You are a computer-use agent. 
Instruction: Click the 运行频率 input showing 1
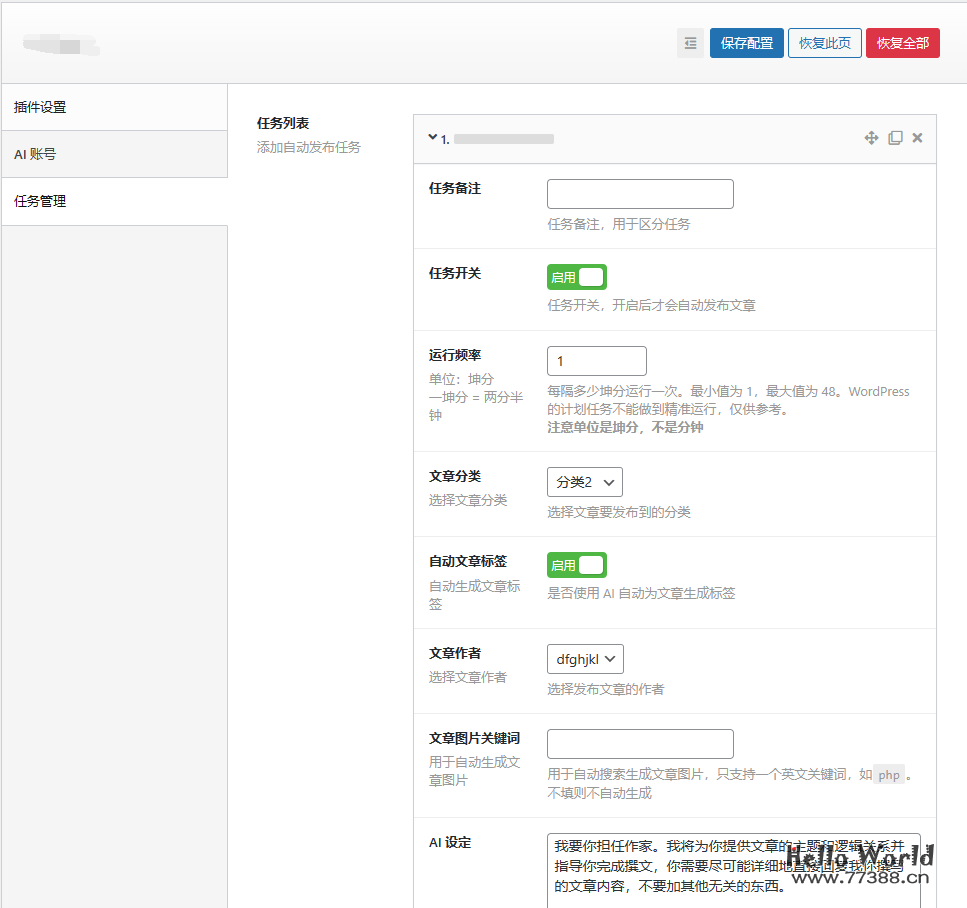coord(596,360)
